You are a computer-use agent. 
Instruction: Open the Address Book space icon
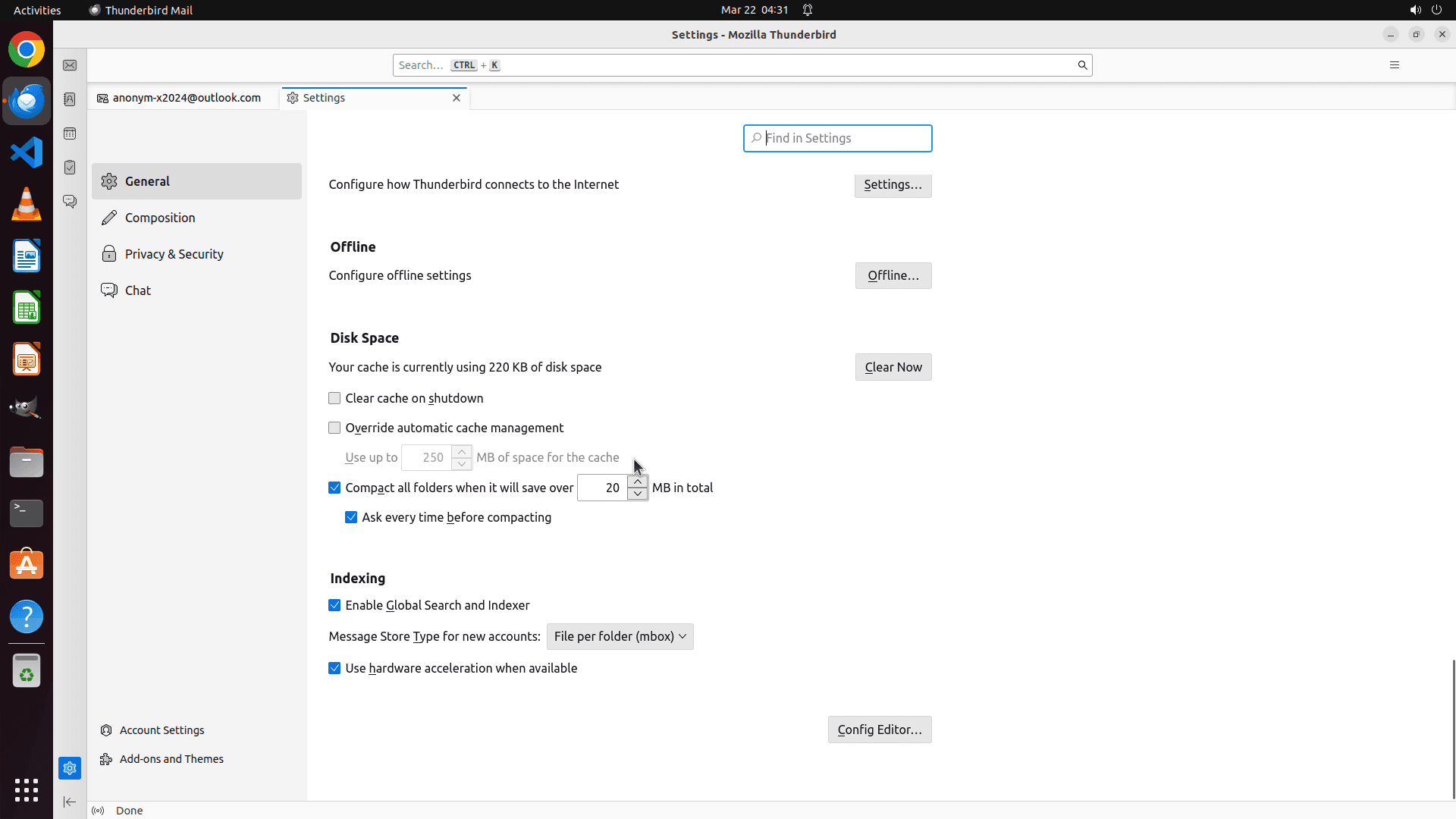point(70,99)
